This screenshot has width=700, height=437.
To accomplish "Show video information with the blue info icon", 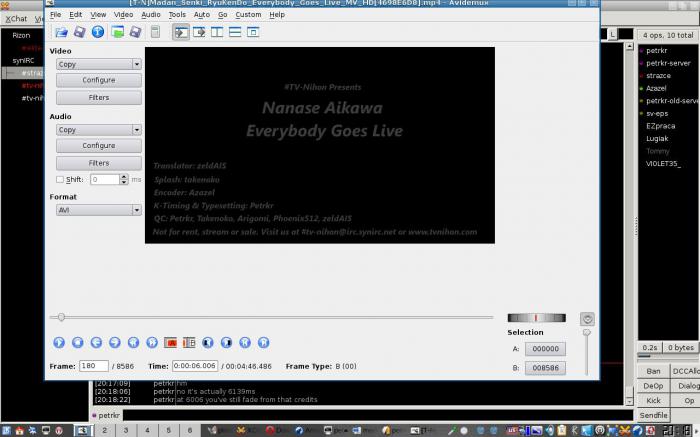I will (x=98, y=32).
